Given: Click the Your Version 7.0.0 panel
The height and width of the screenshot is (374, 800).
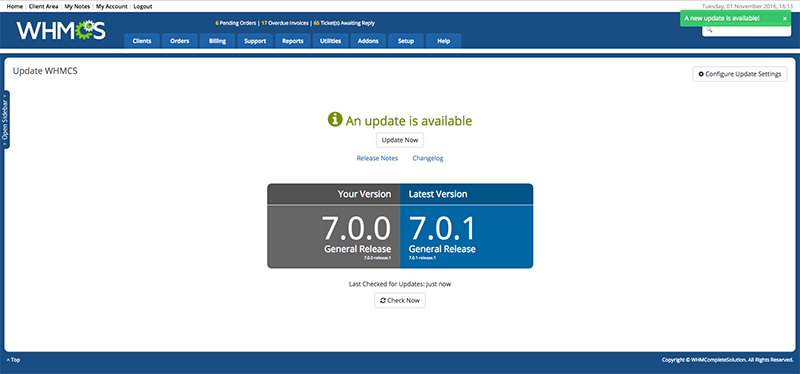Looking at the screenshot, I should pos(334,226).
